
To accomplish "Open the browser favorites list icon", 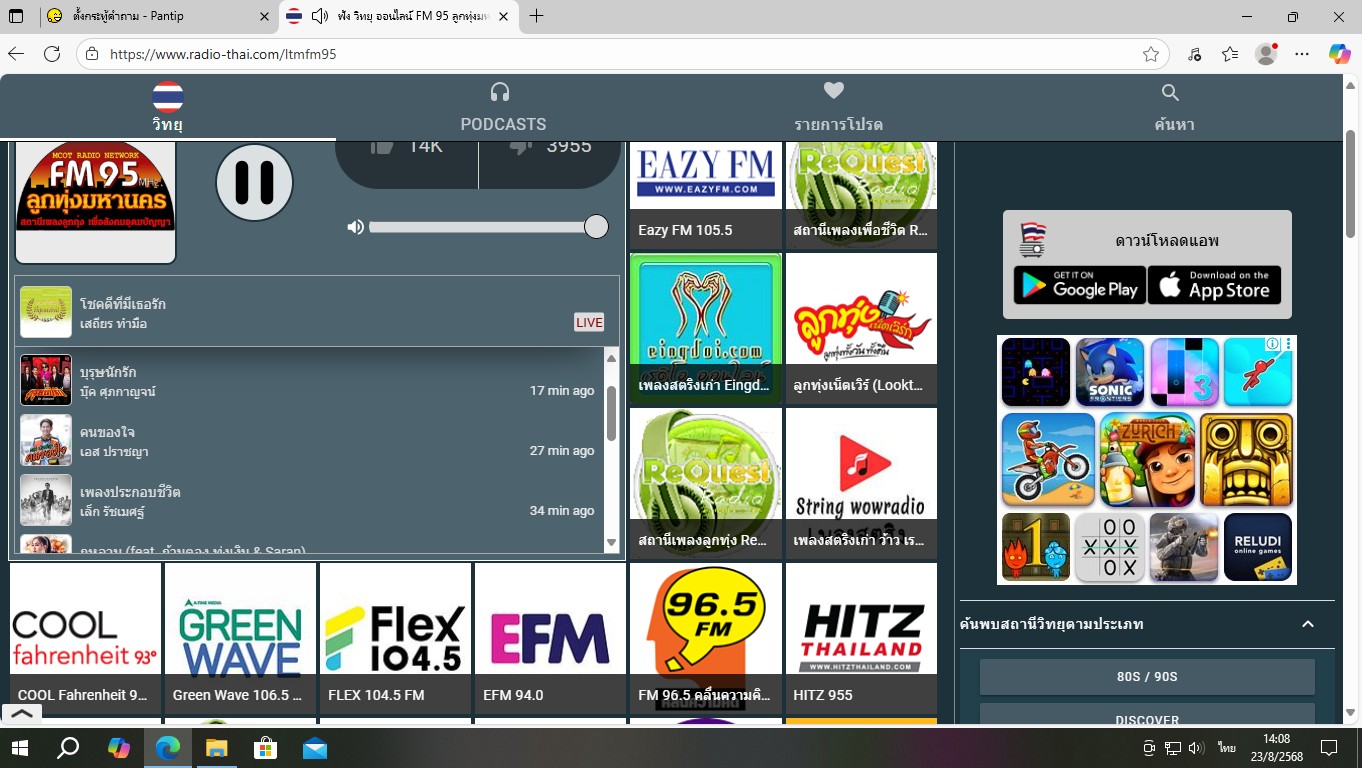I will coord(1230,54).
